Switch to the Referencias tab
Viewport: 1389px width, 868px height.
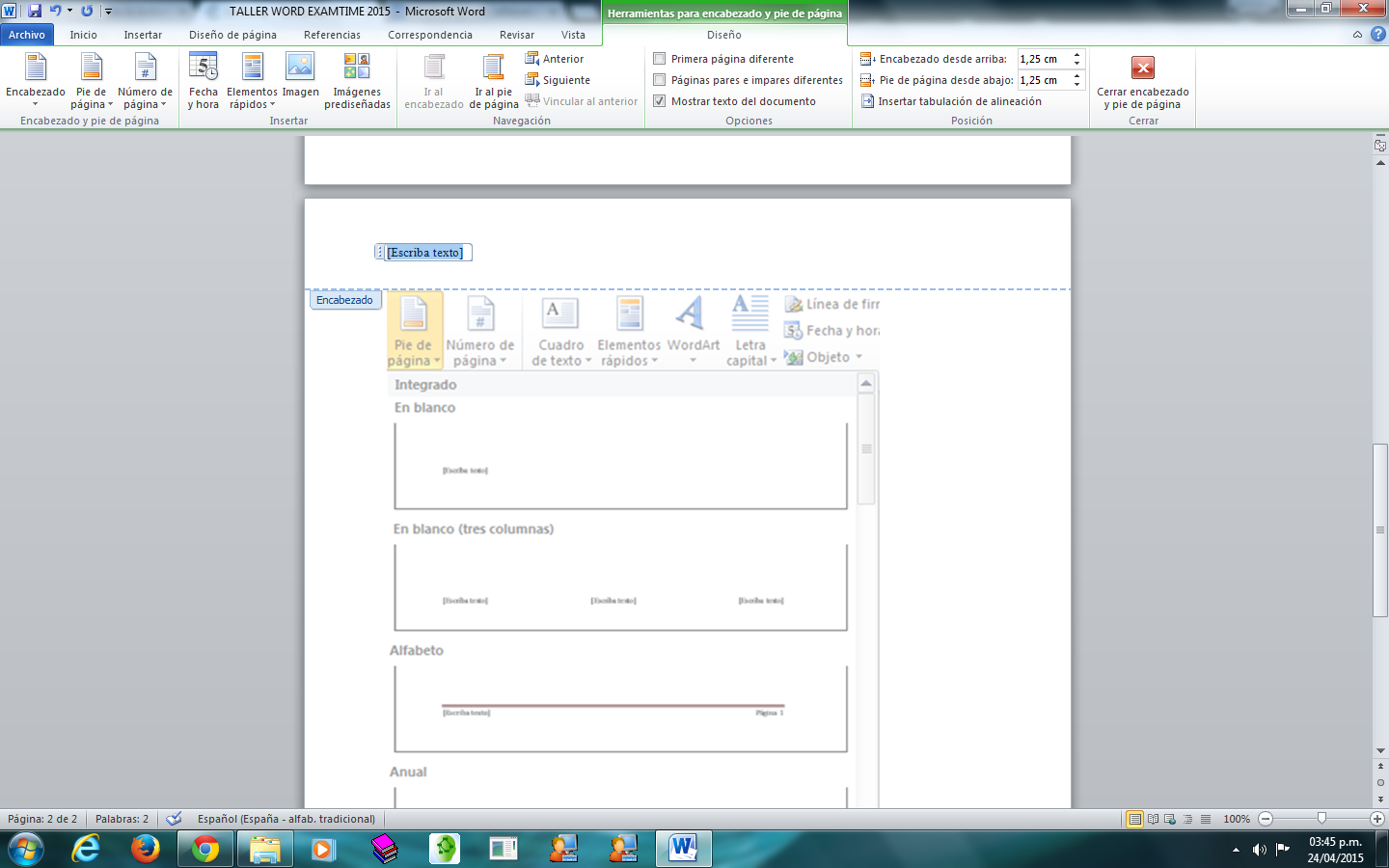point(332,35)
